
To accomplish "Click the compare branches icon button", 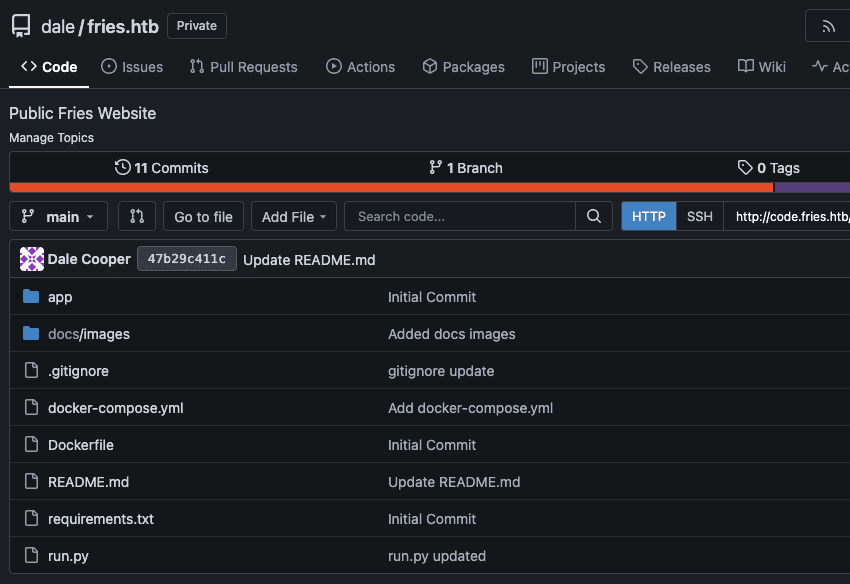I will 137,216.
